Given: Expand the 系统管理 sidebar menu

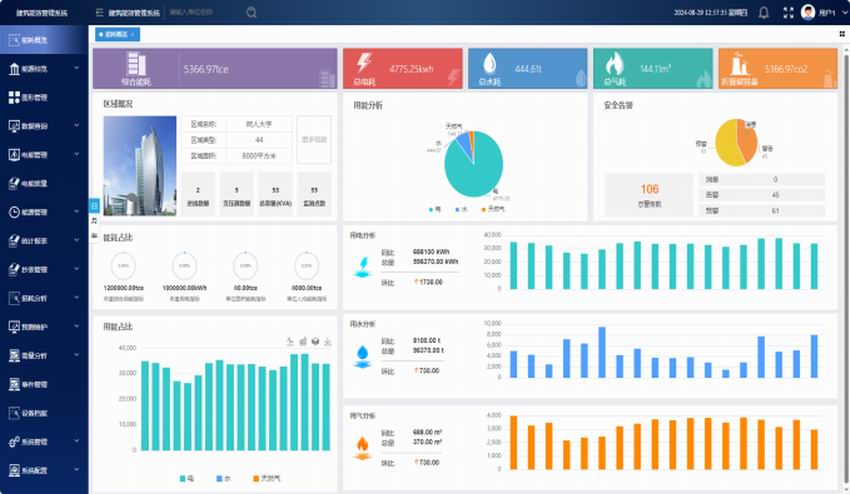Looking at the screenshot, I should [x=43, y=441].
